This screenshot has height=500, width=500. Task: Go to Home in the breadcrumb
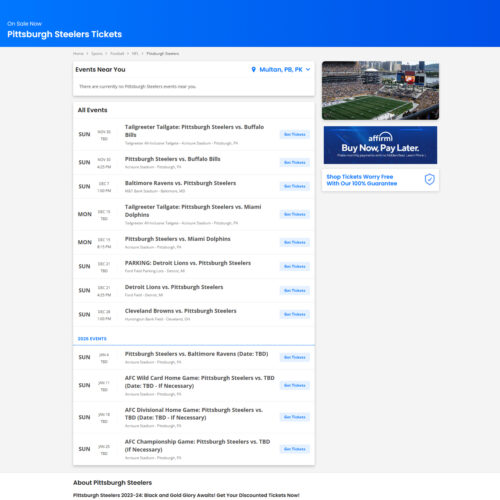(78, 54)
